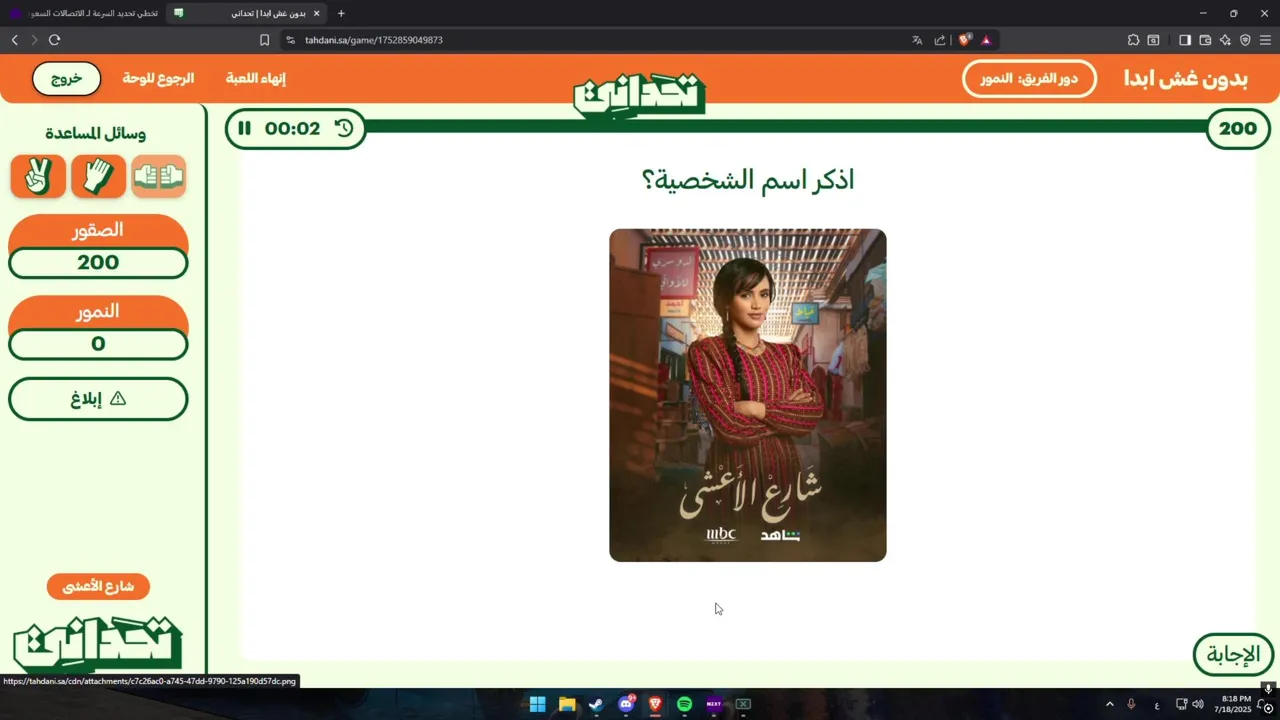1280x720 pixels.
Task: Click the النمور team name label
Action: (98, 311)
